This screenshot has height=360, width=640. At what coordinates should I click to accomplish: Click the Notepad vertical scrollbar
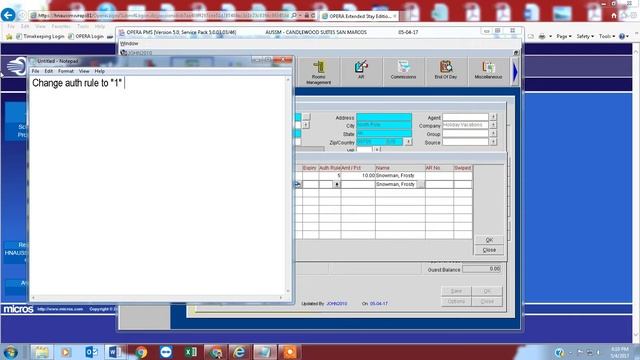click(x=288, y=185)
